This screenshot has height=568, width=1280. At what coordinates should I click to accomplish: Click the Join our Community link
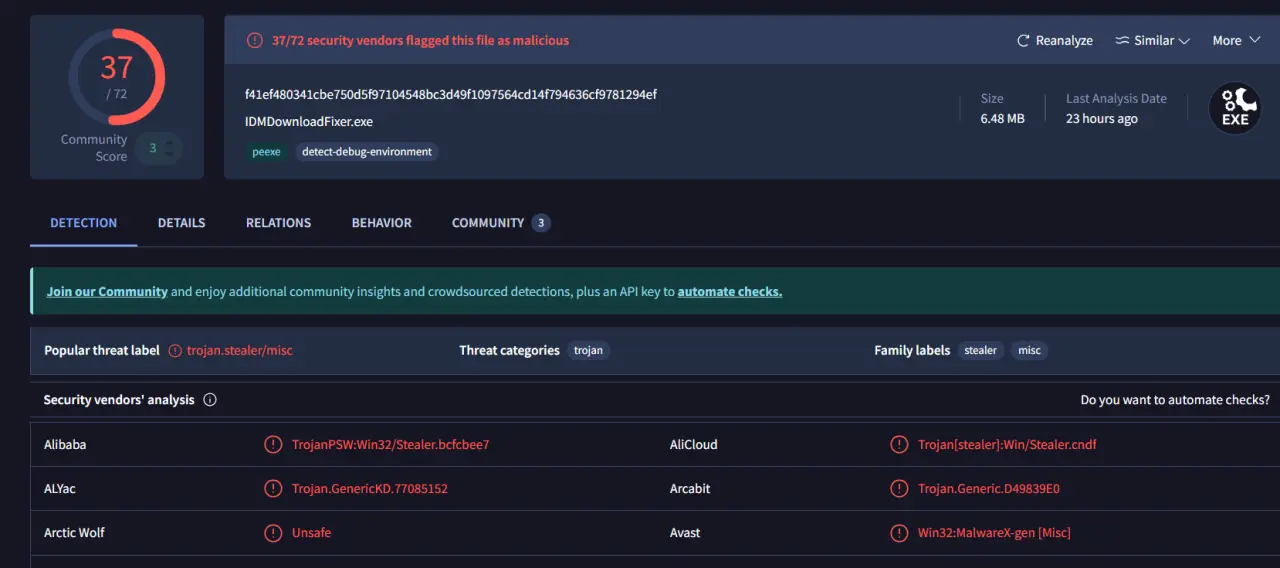point(107,292)
